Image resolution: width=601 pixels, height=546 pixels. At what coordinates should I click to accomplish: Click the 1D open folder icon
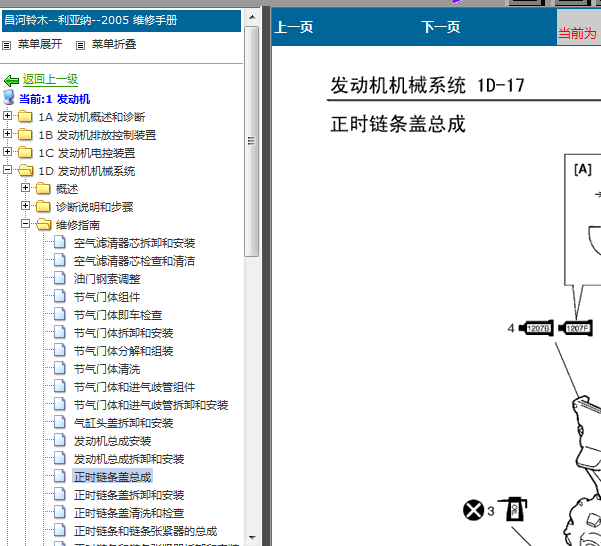click(x=25, y=170)
